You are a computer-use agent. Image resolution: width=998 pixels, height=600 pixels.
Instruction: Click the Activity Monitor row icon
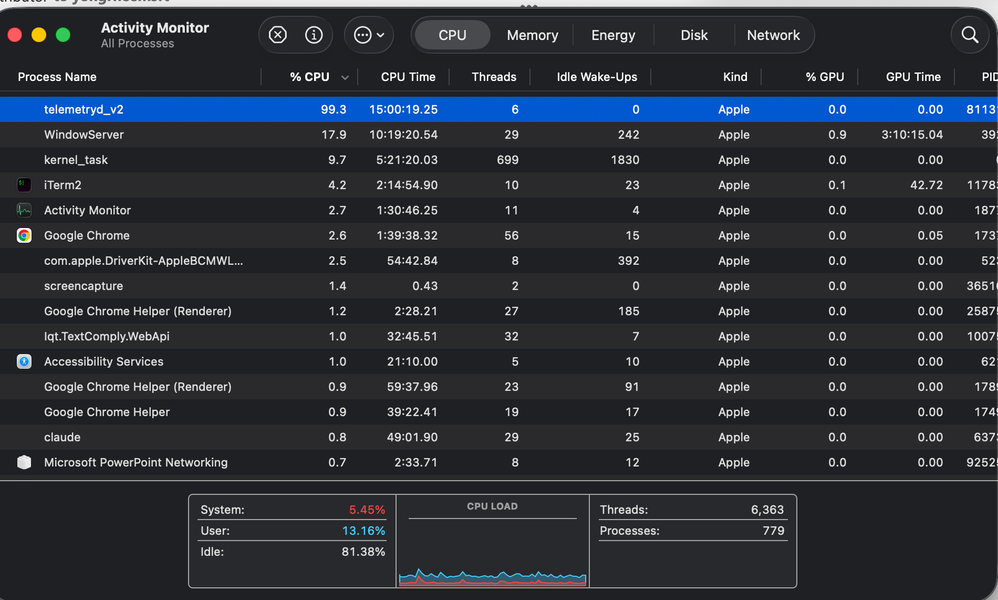[24, 210]
